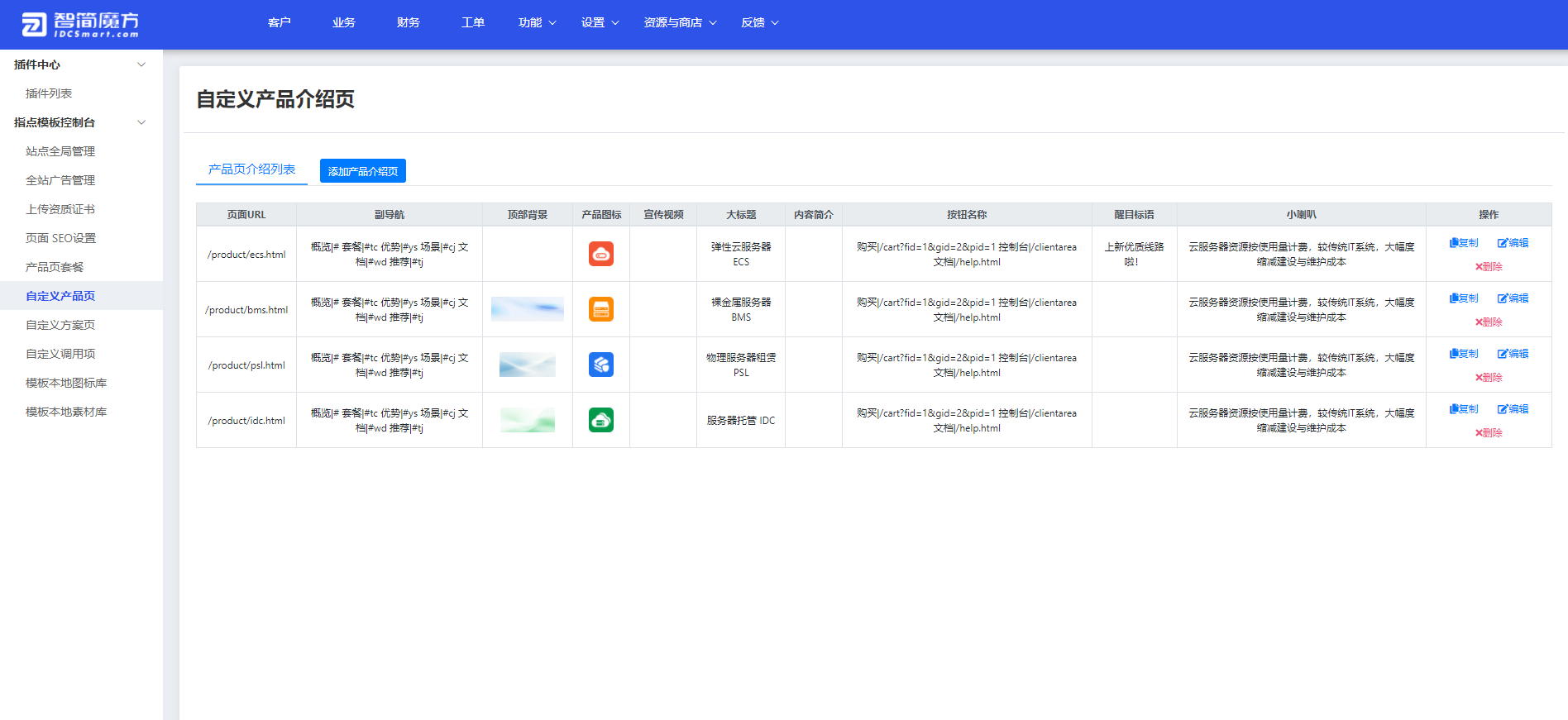Copy the /product/psl.html row
1568x720 pixels.
[x=1464, y=354]
